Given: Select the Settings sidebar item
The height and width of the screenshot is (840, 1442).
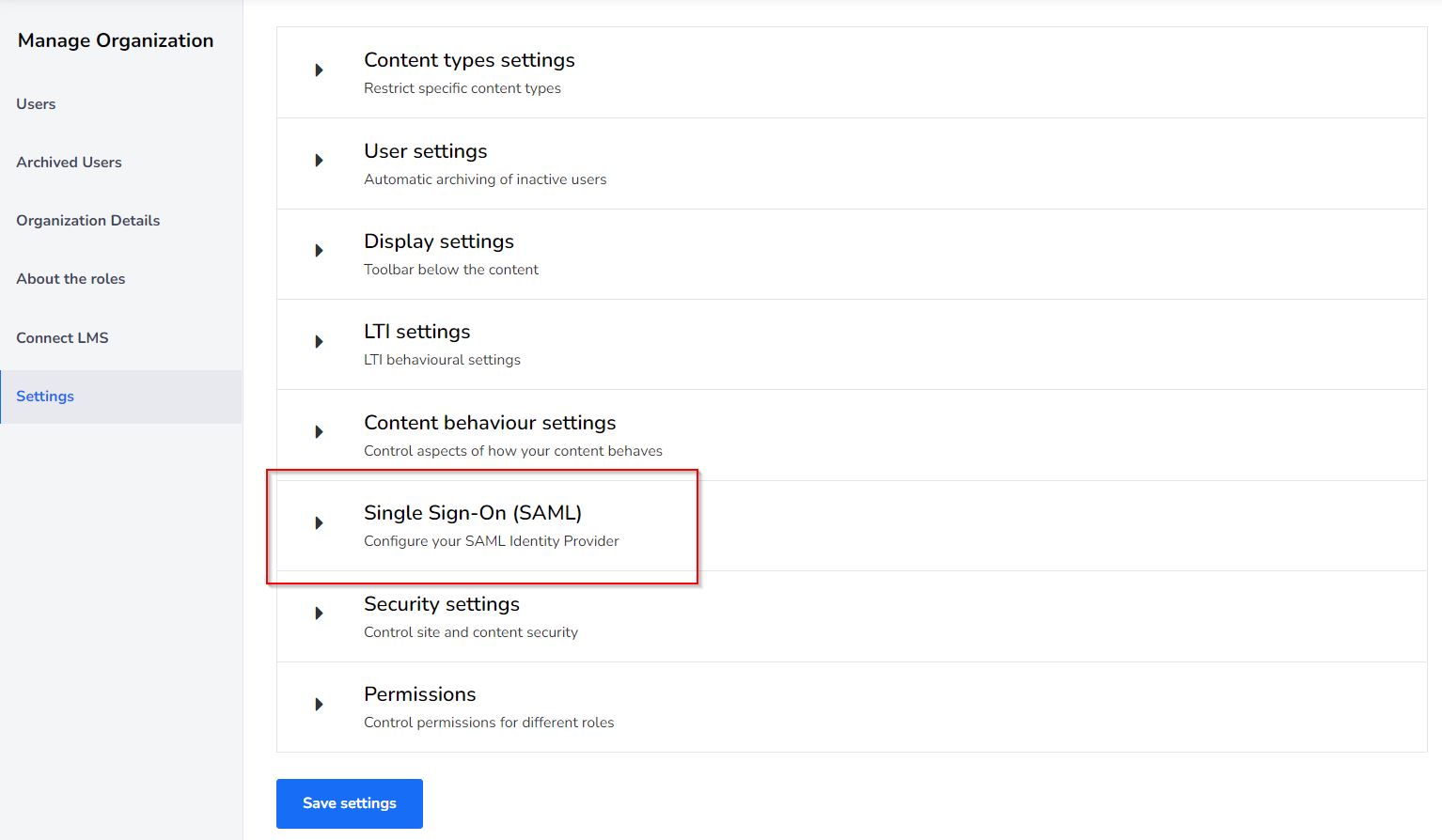Looking at the screenshot, I should (121, 397).
